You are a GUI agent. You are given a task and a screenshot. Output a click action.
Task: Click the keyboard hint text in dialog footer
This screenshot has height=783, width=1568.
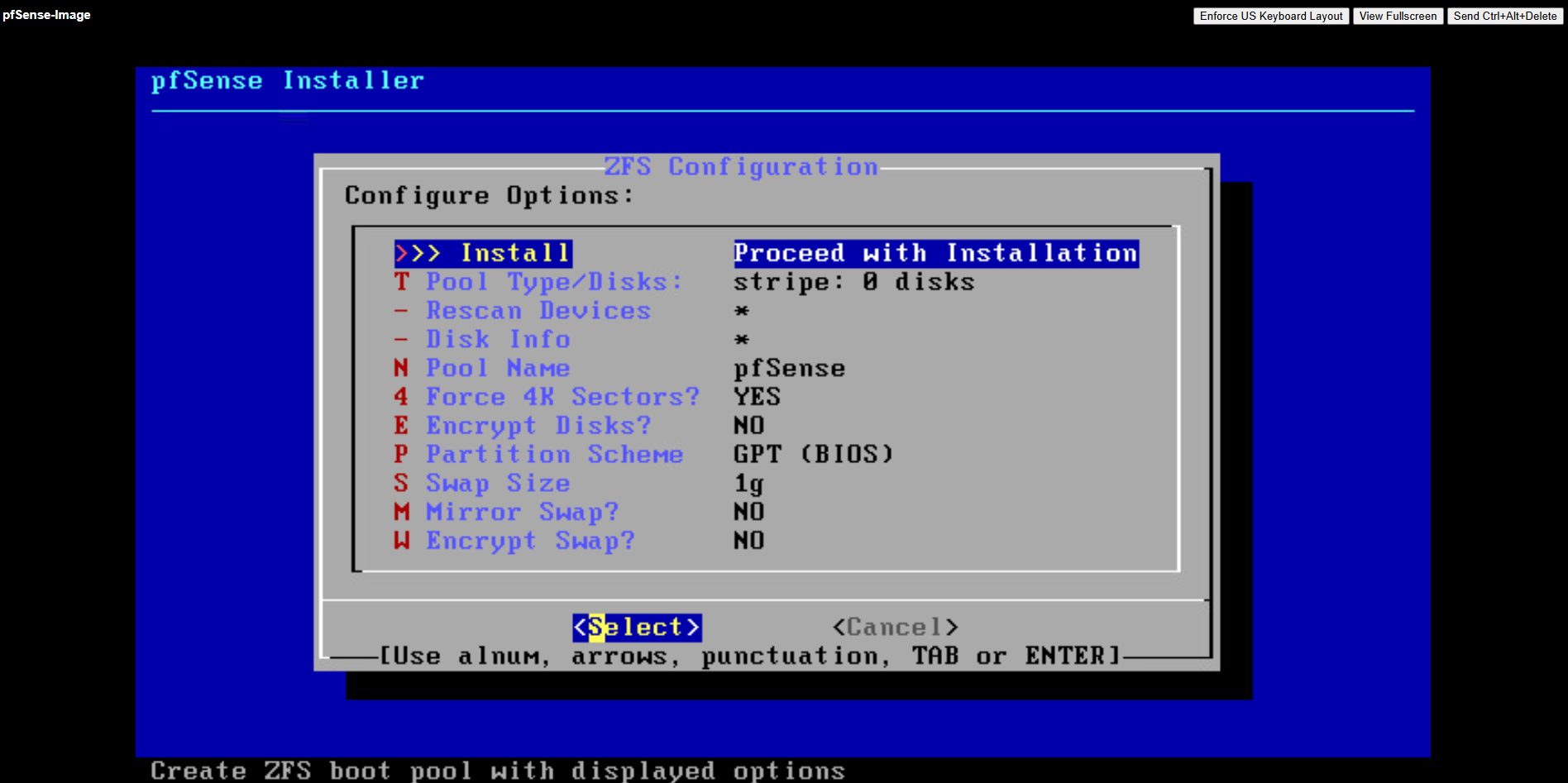pos(749,656)
